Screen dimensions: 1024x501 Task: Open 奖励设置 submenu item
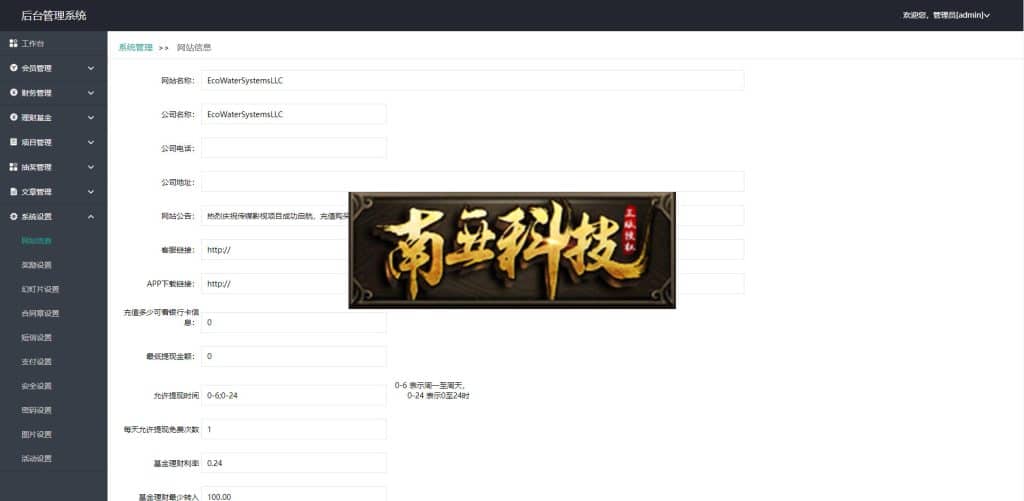point(37,265)
